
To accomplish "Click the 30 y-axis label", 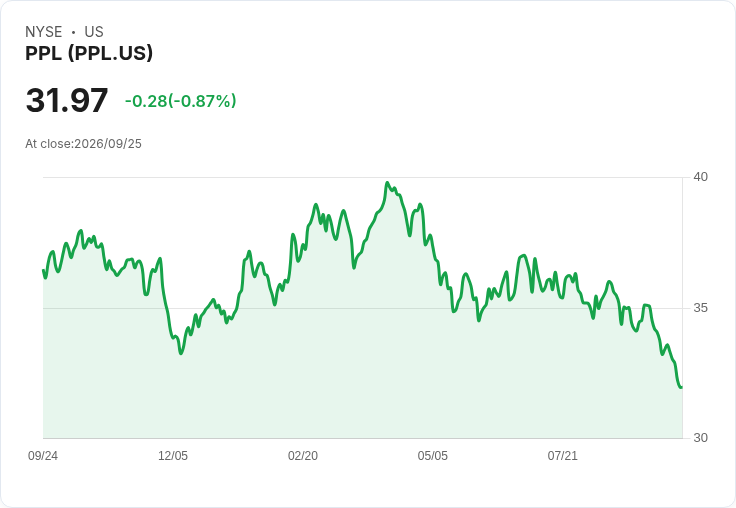I will (x=700, y=438).
